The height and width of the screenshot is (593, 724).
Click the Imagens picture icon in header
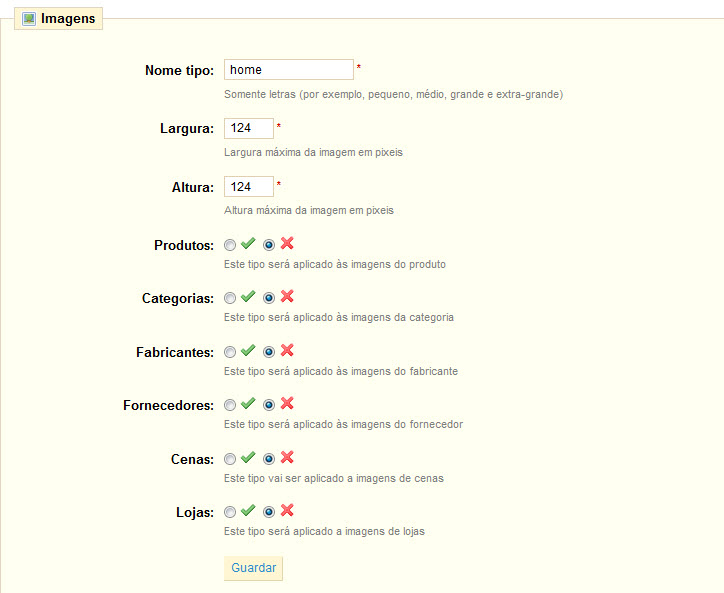pos(29,18)
